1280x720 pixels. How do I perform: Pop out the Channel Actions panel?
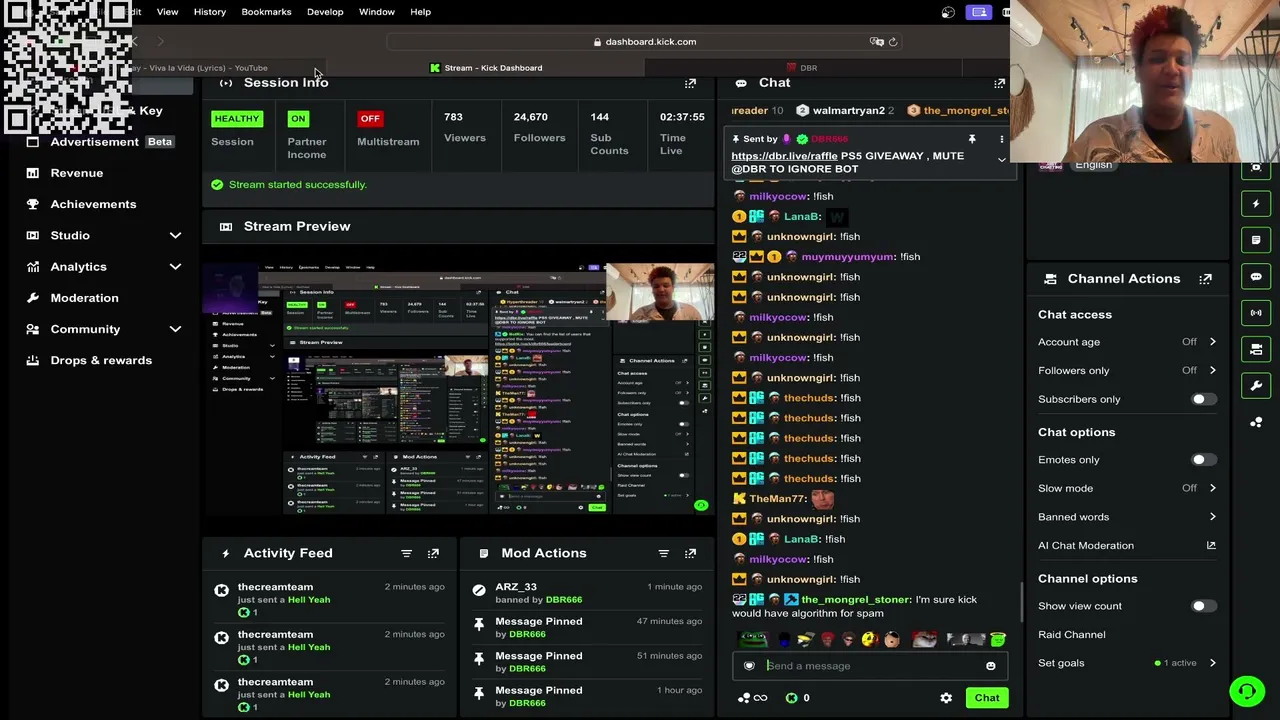1205,279
